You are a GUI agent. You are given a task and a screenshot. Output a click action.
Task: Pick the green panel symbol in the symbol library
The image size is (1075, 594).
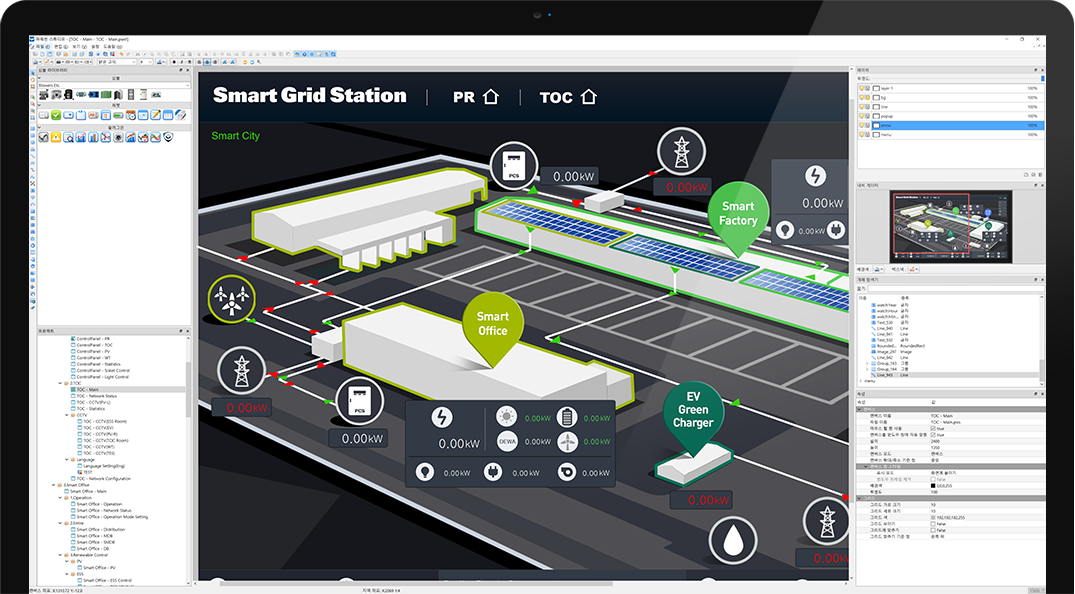[106, 95]
